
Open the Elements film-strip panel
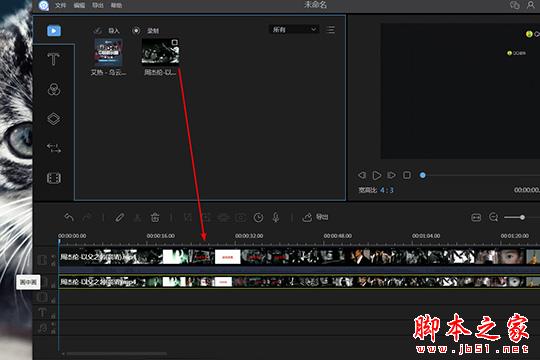(x=54, y=178)
